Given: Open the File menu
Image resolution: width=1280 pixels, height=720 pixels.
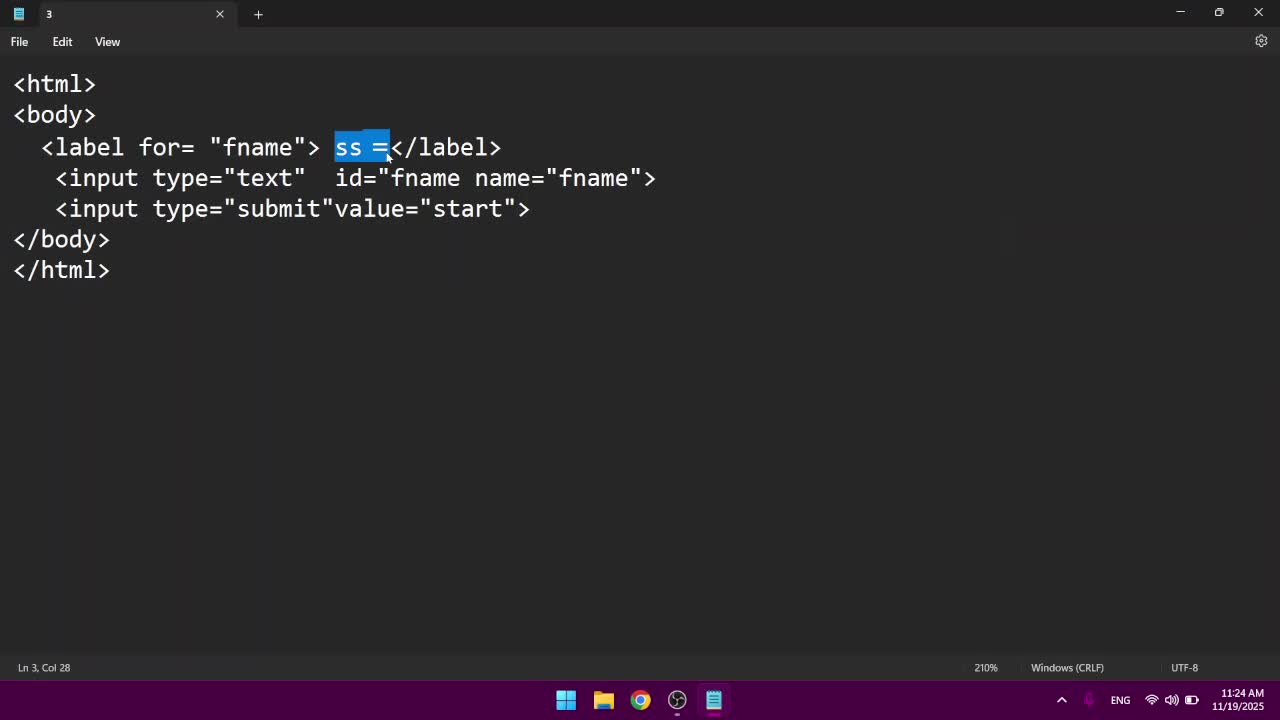Looking at the screenshot, I should pyautogui.click(x=19, y=42).
